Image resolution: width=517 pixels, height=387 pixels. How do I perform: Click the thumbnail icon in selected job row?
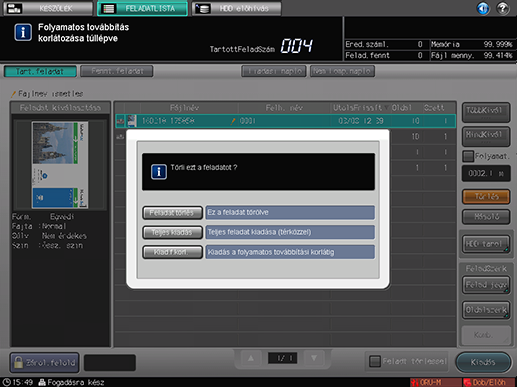[132, 121]
